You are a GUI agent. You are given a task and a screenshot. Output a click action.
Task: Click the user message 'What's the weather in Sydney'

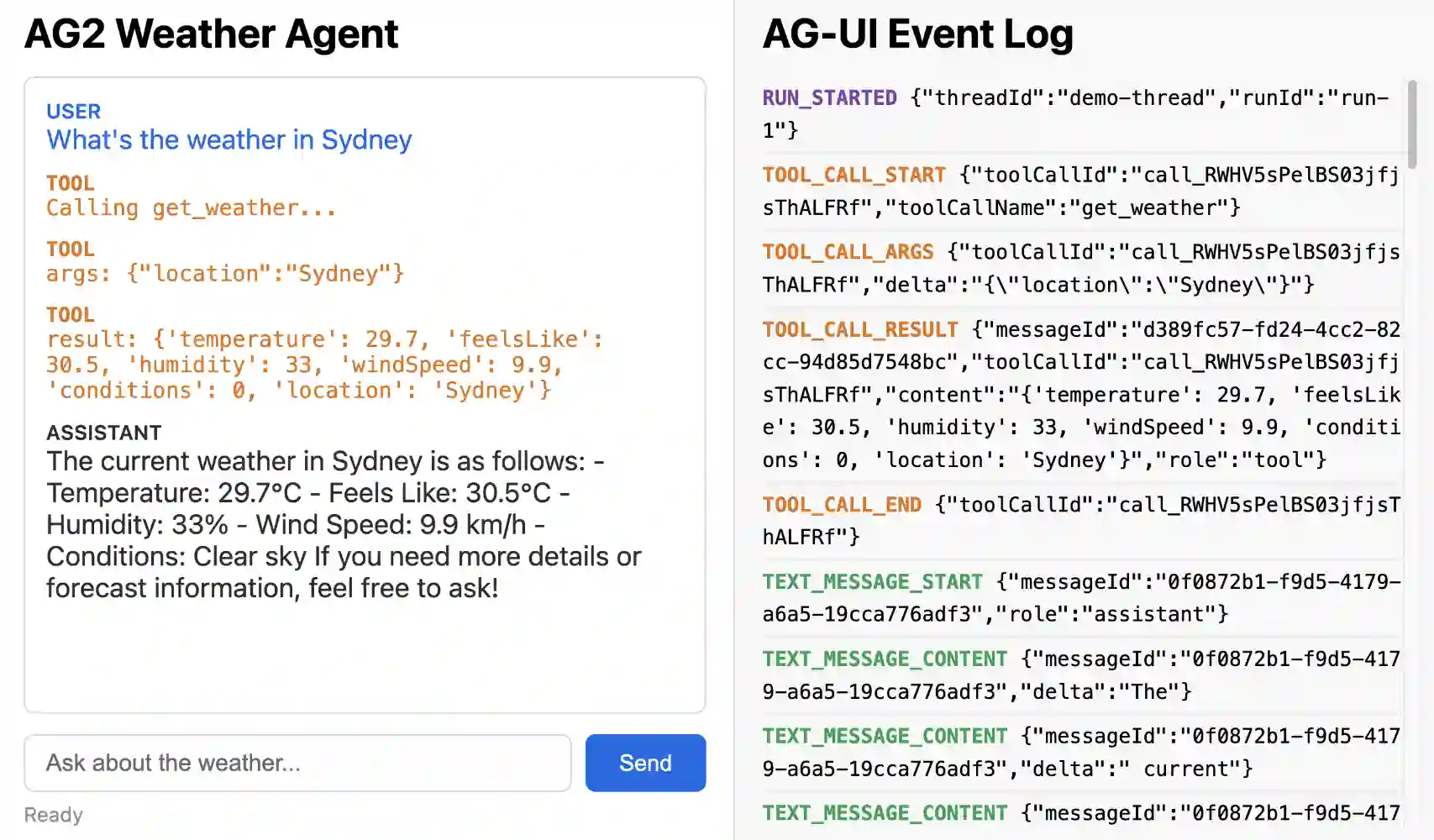[229, 139]
